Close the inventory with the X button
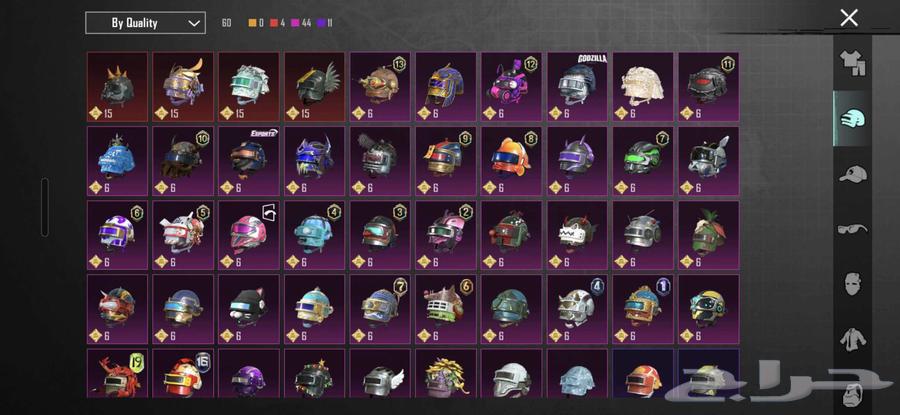Image resolution: width=900 pixels, height=415 pixels. point(849,18)
